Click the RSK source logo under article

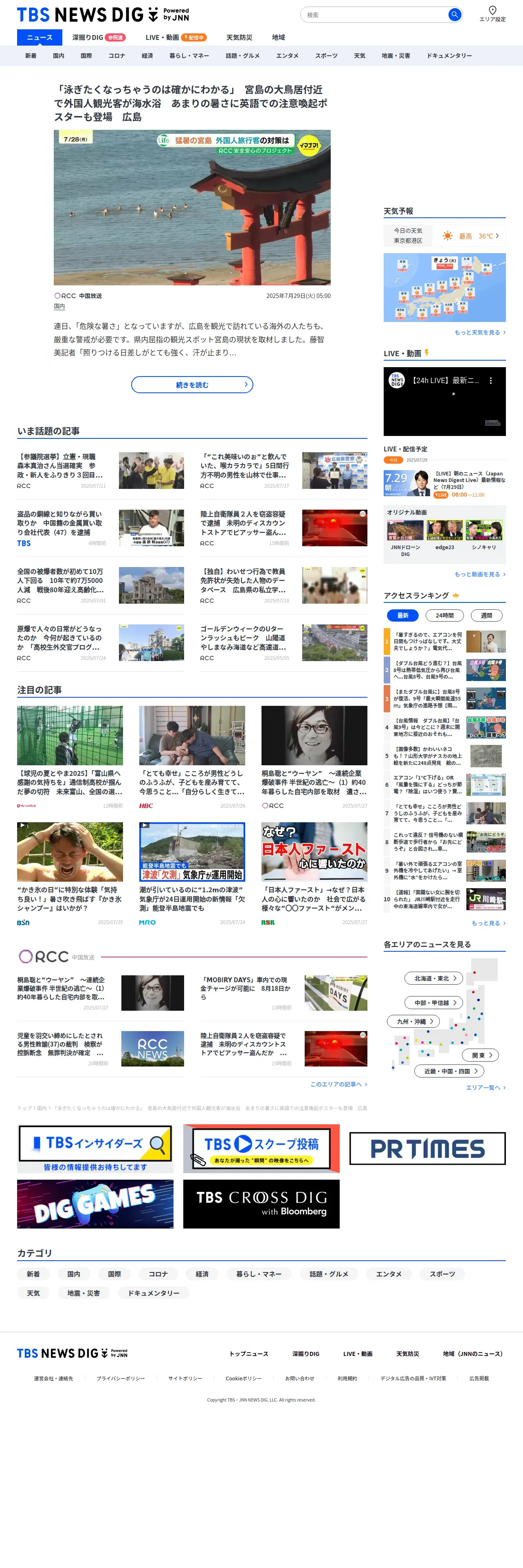[x=268, y=922]
